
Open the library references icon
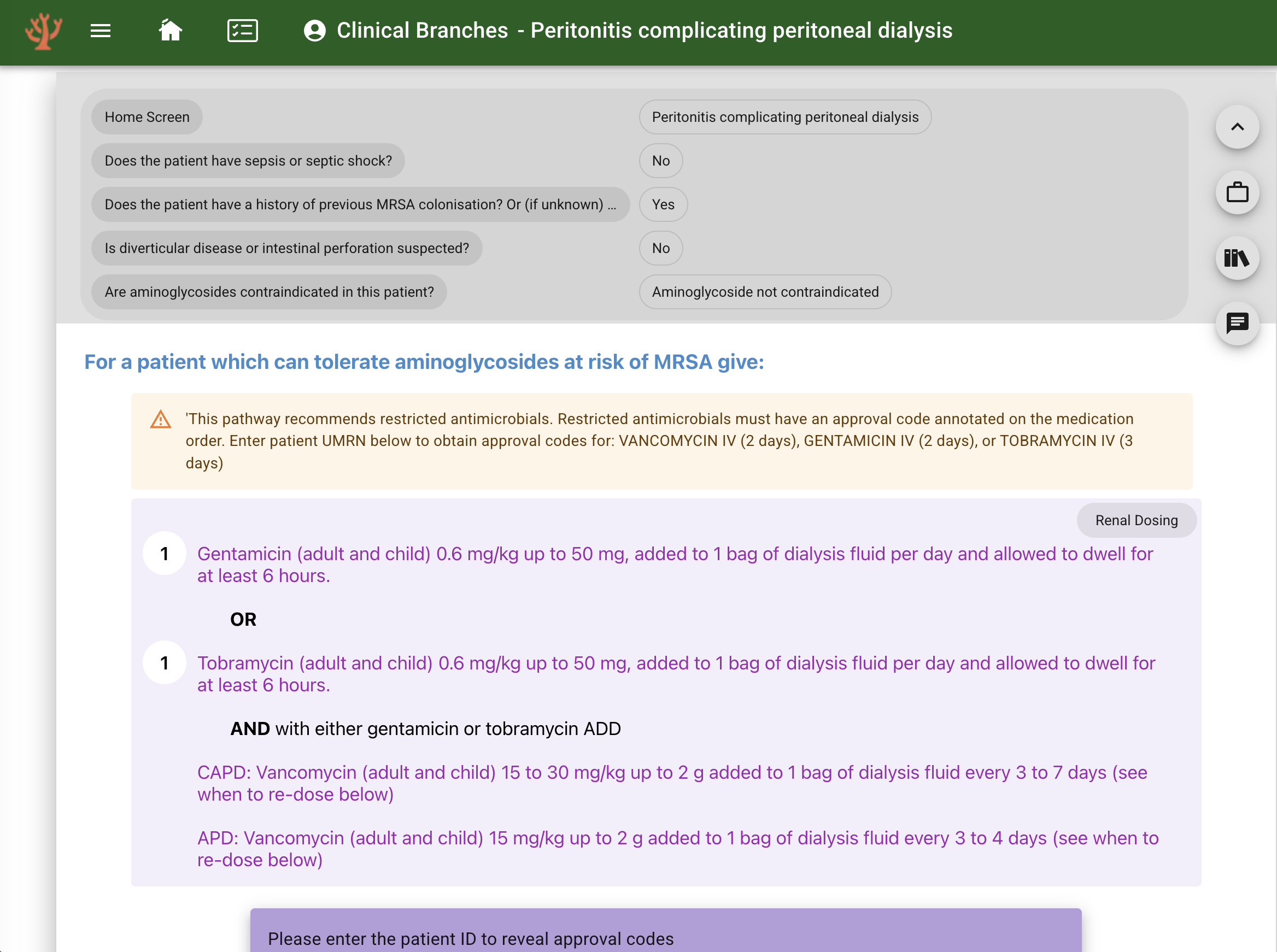coord(1237,258)
